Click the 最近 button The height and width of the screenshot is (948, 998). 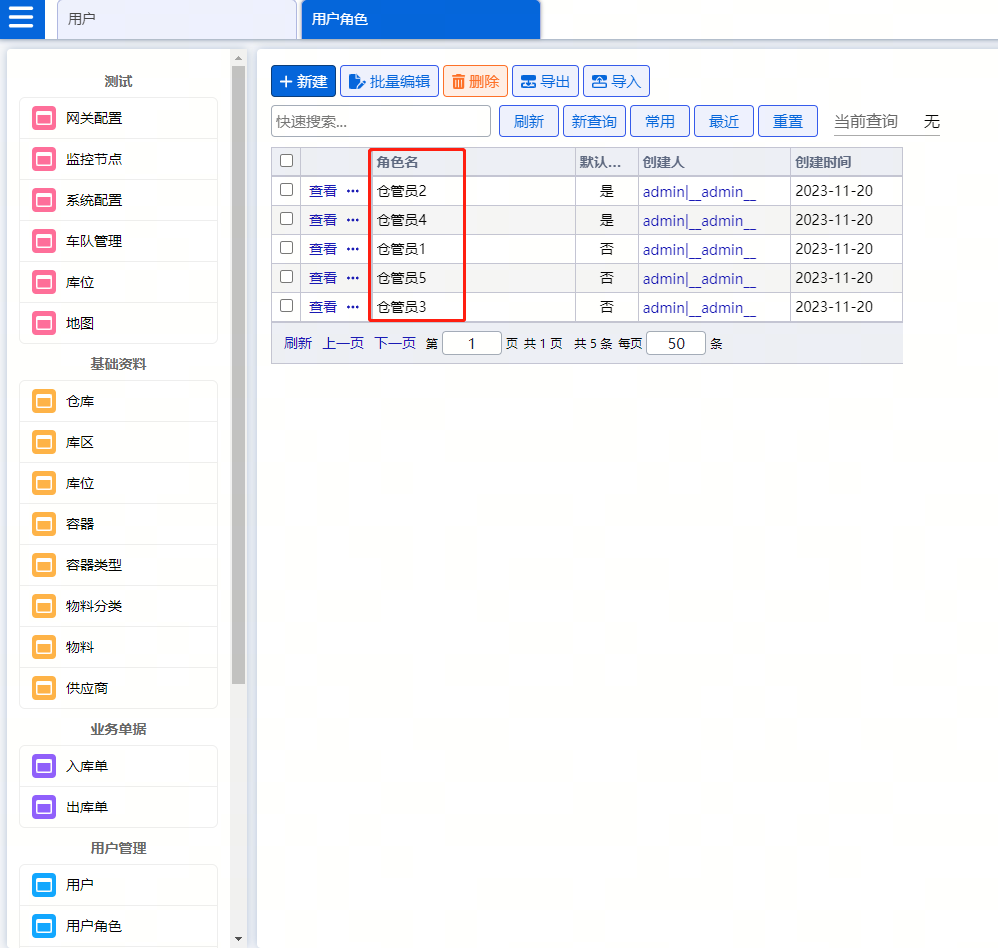pyautogui.click(x=724, y=121)
